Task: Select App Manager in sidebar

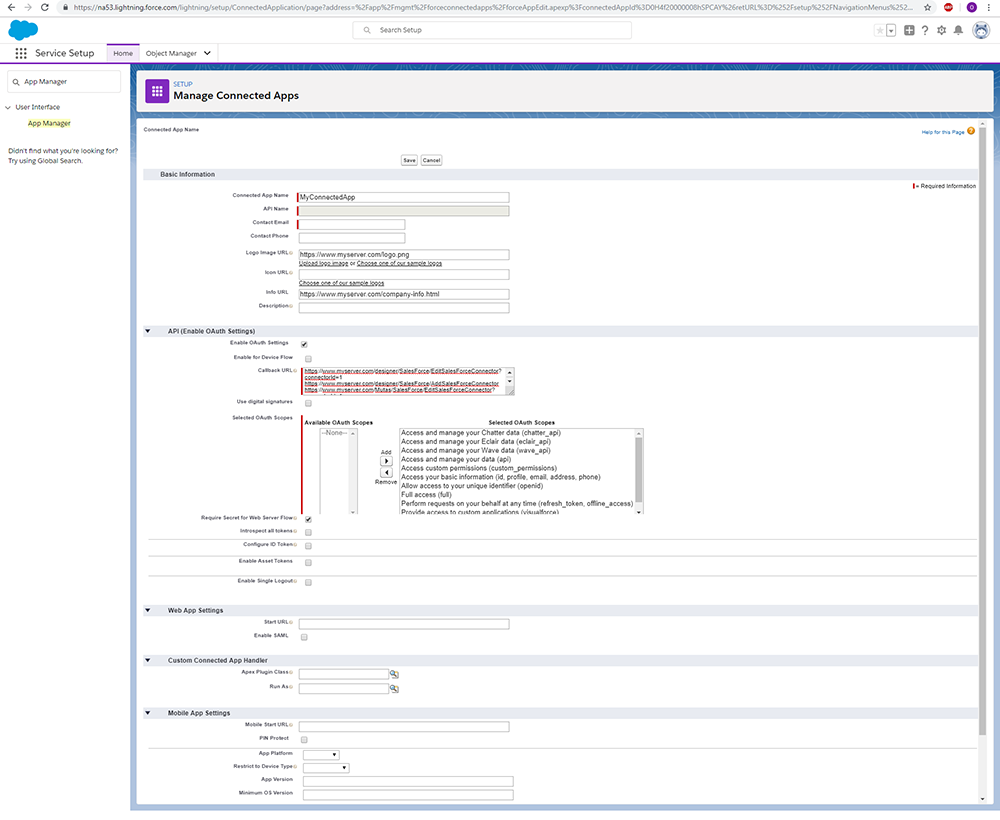Action: pos(49,124)
